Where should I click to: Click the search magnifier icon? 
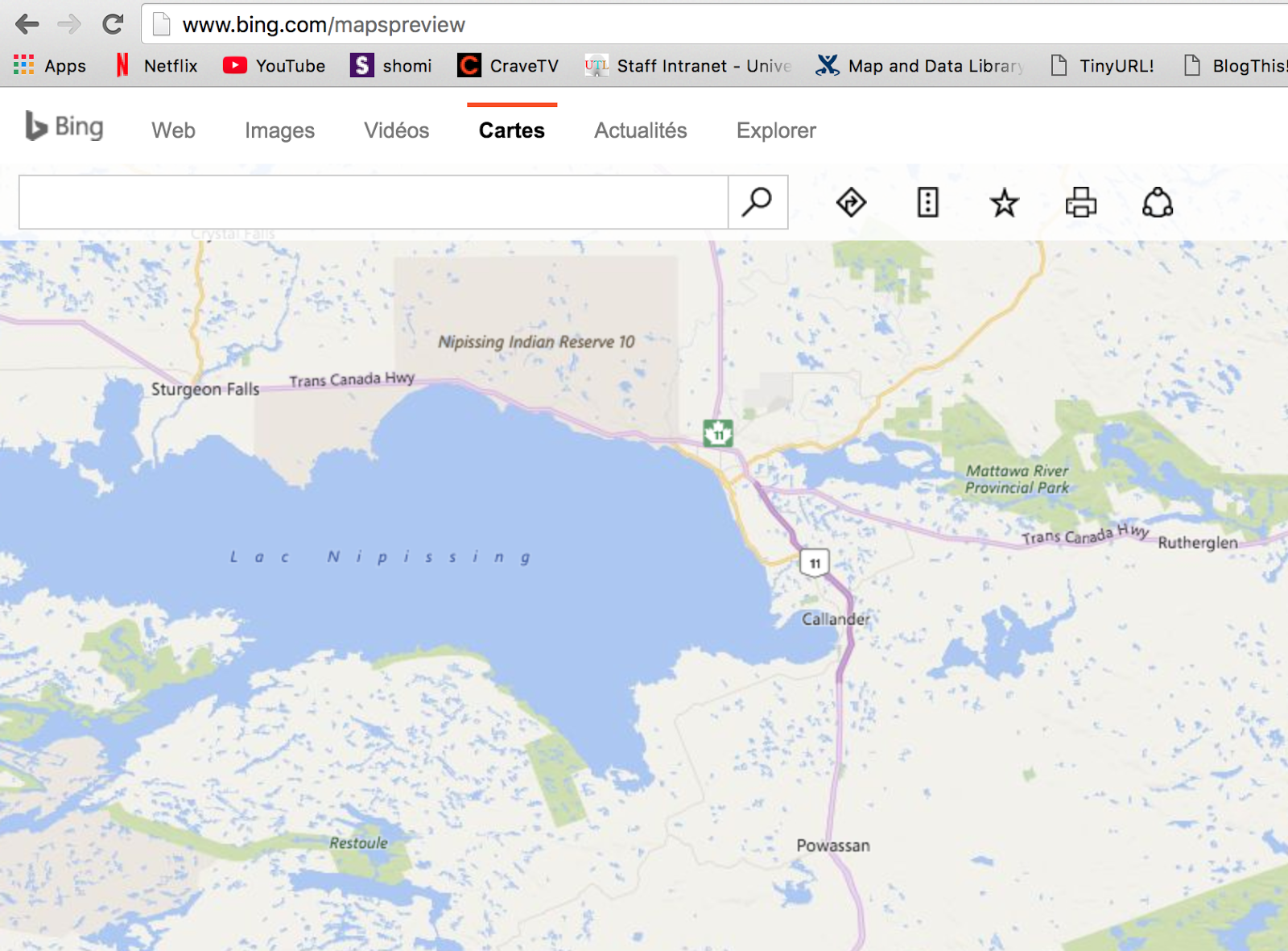tap(756, 202)
